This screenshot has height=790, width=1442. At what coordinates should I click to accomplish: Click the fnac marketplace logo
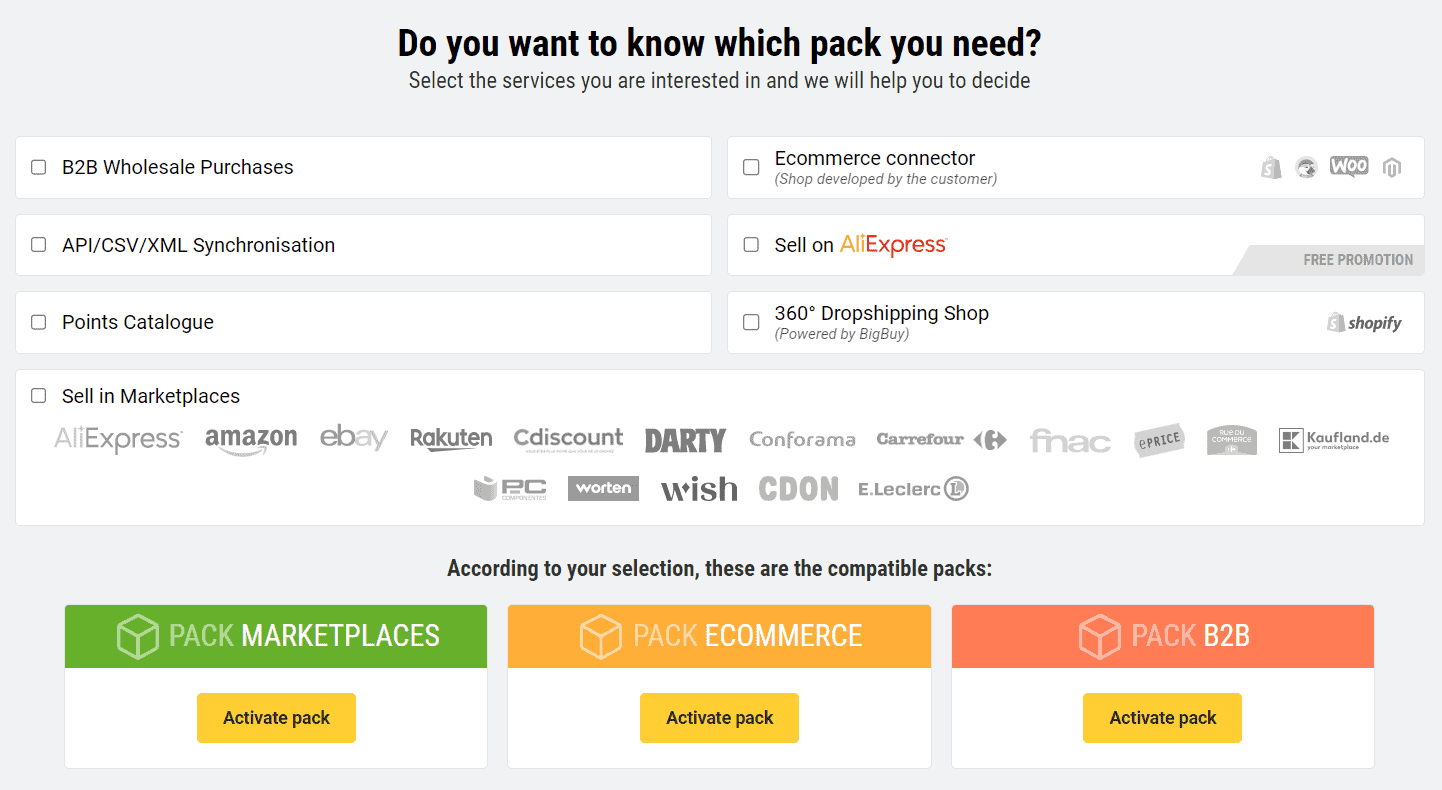pyautogui.click(x=1070, y=440)
